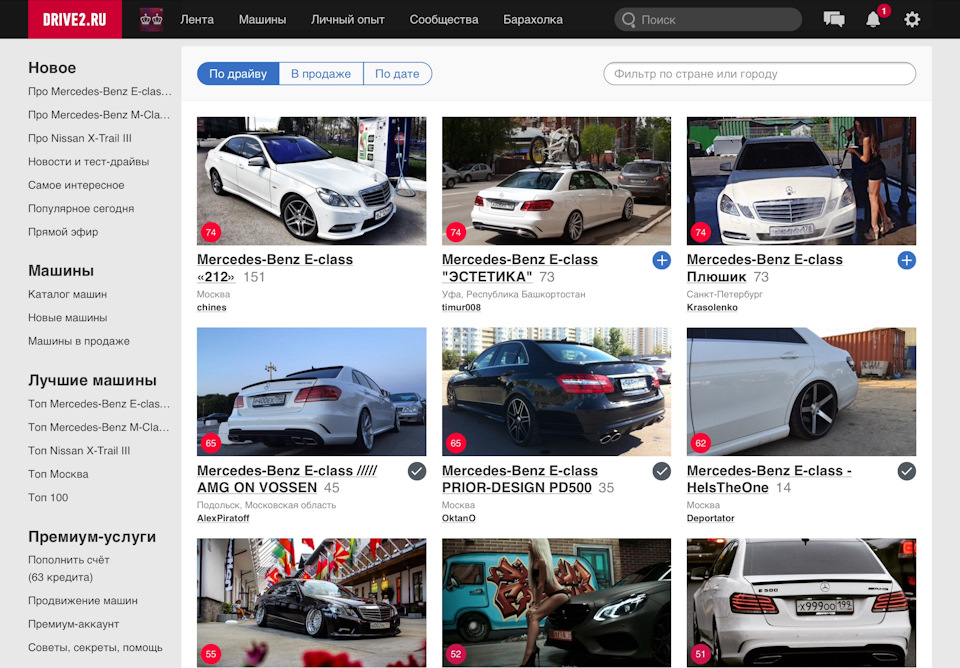Open "Премиум-аккаунт" link

click(x=73, y=624)
